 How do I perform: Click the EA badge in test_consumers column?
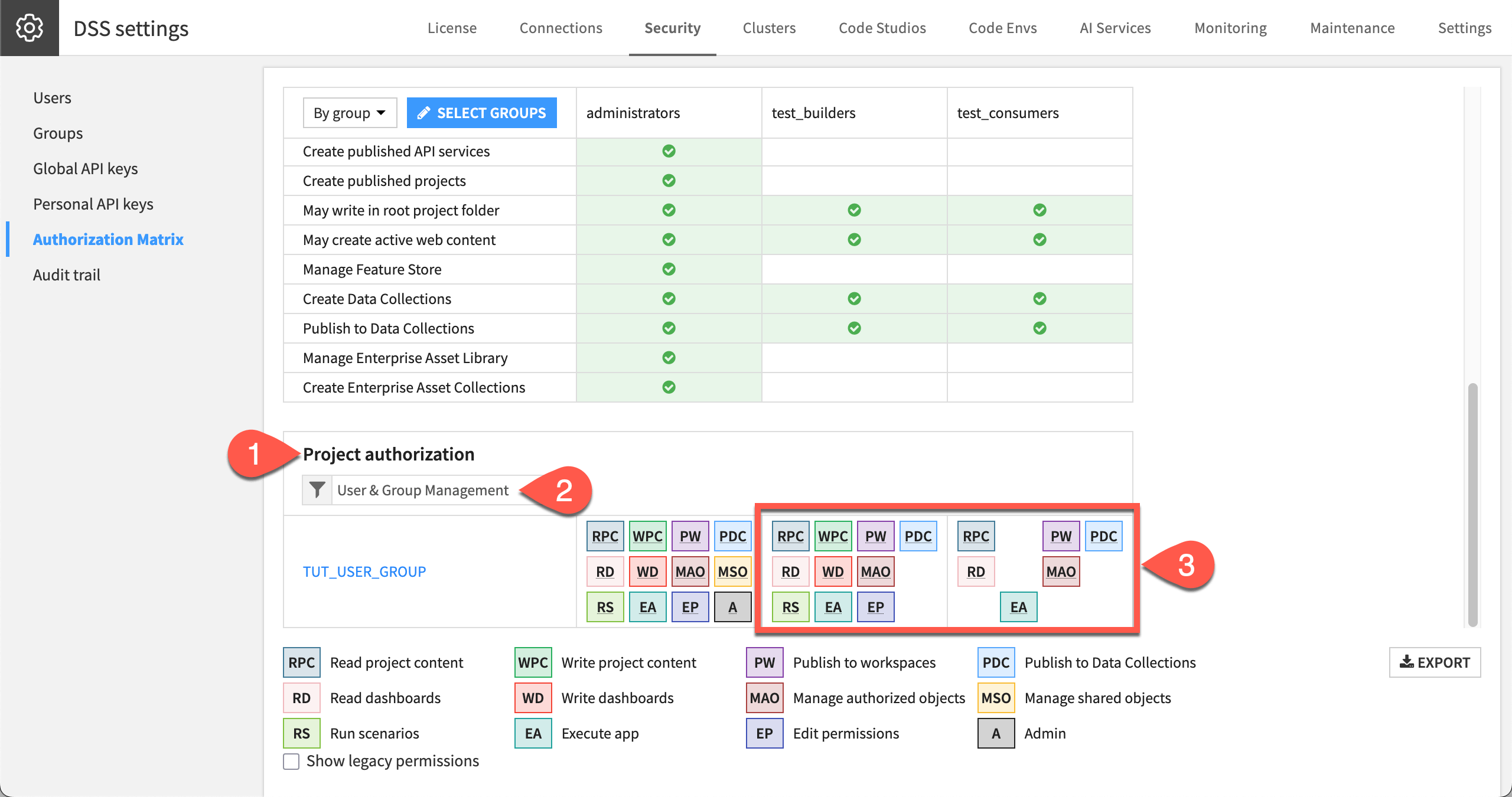pos(1018,607)
